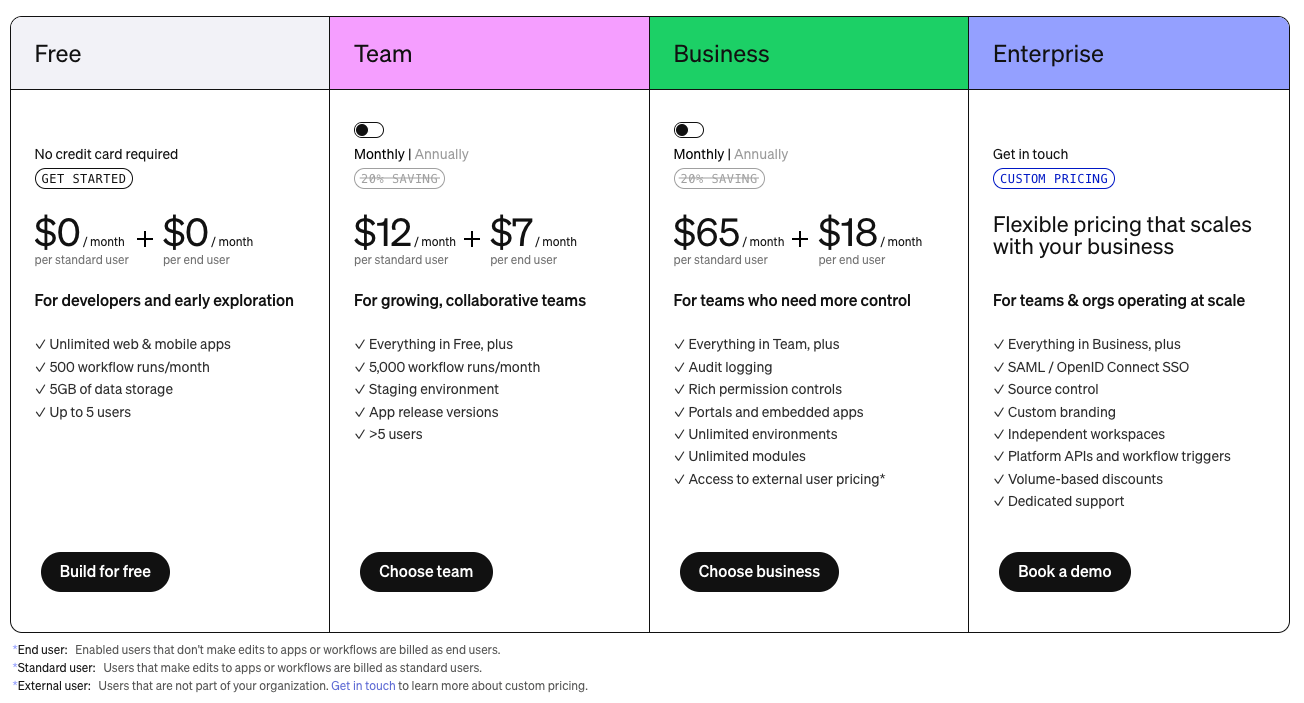Viewport: 1304px width, 703px height.
Task: Open the Get in touch link
Action: coord(363,686)
